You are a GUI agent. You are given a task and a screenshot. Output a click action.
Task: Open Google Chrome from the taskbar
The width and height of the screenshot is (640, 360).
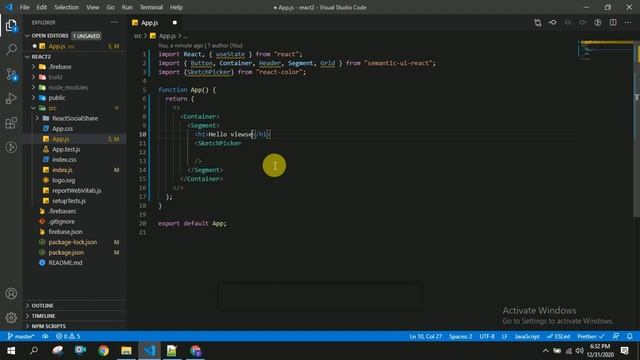point(103,351)
